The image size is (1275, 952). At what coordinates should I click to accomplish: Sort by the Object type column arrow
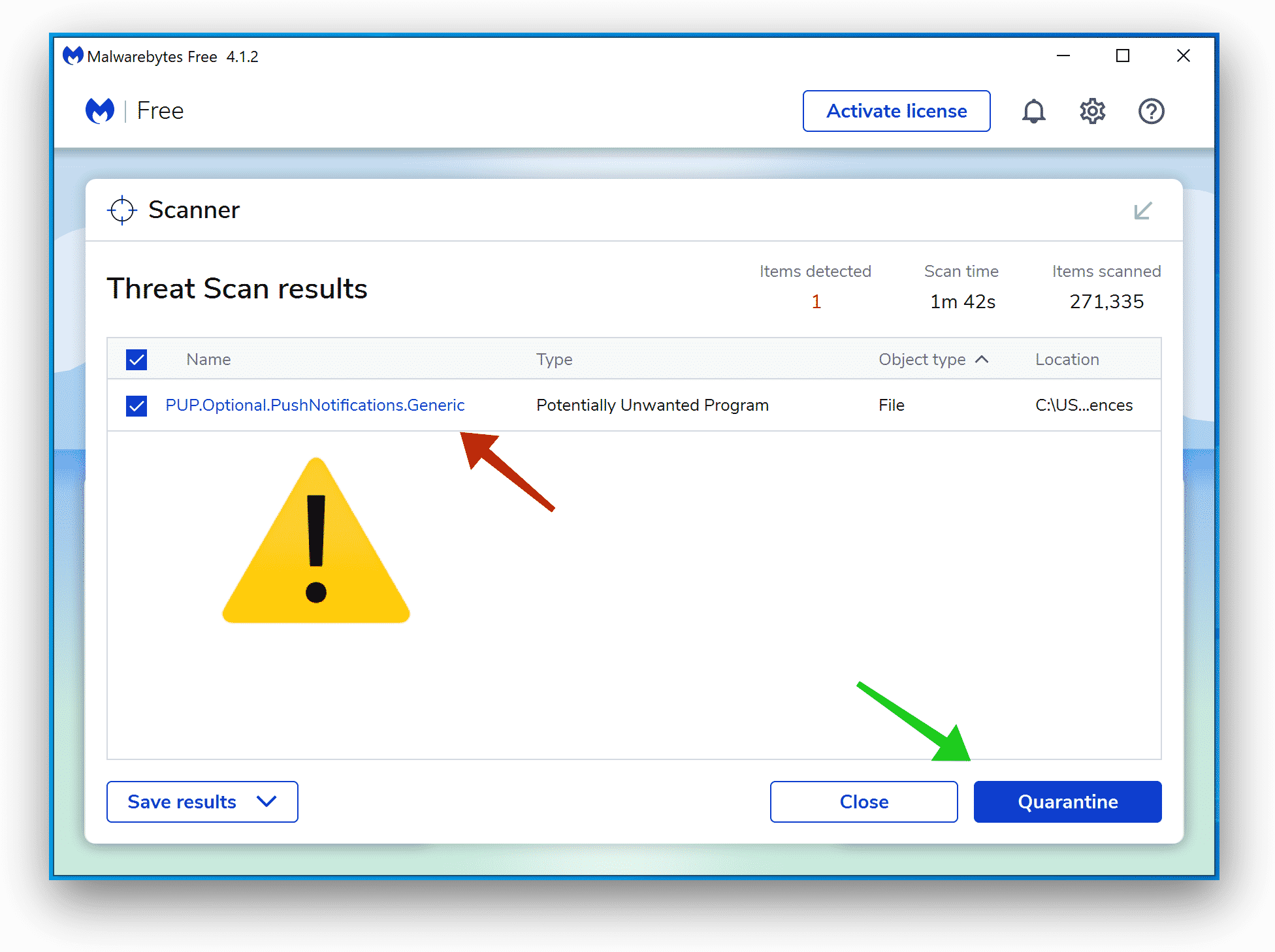[982, 360]
